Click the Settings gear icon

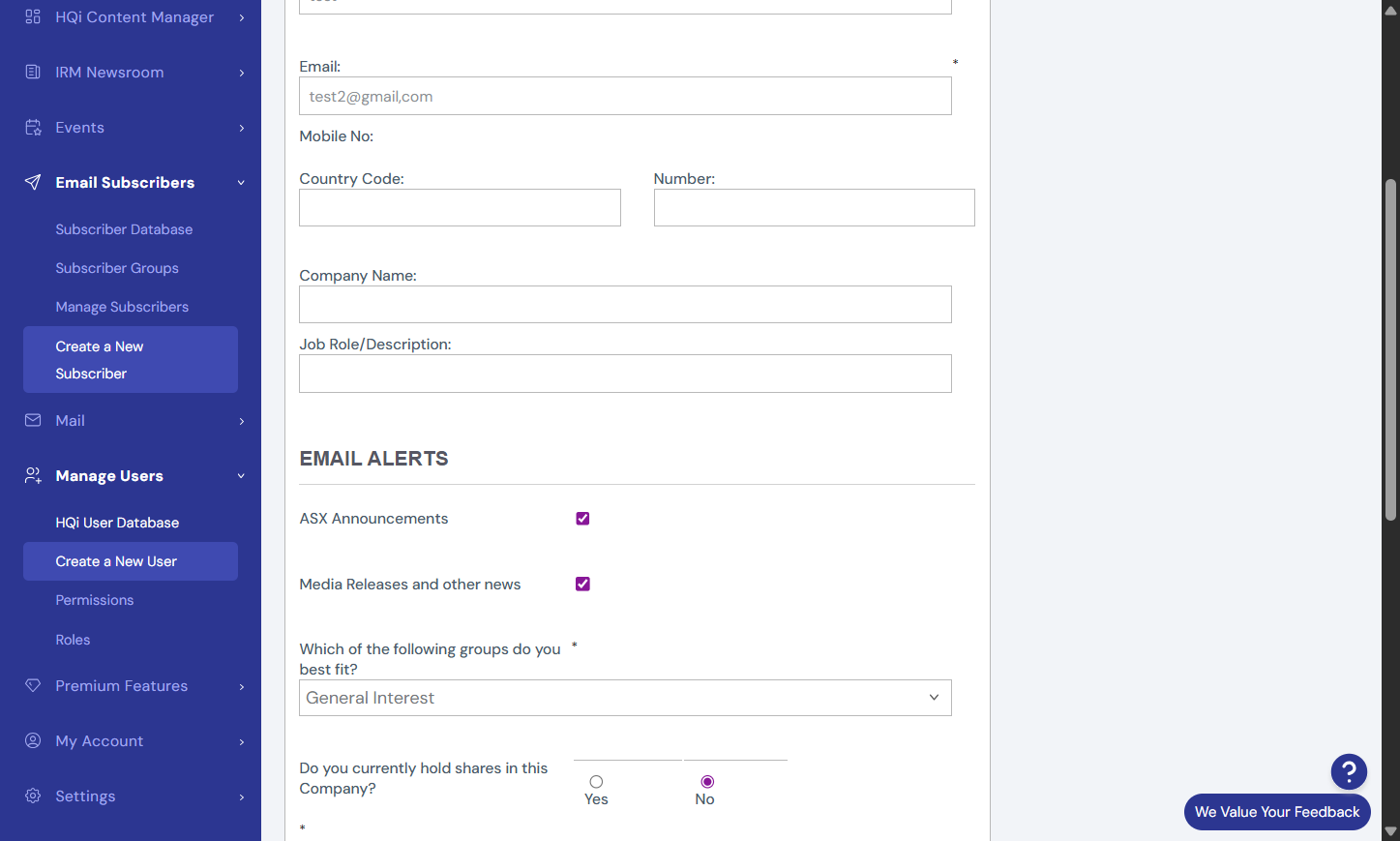click(x=33, y=796)
